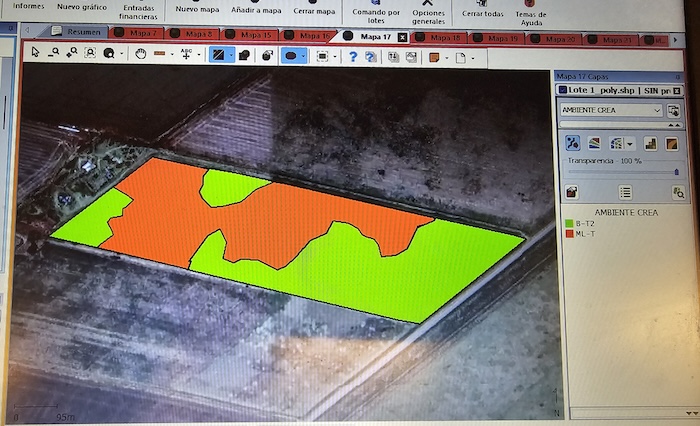Image resolution: width=700 pixels, height=426 pixels.
Task: Click the layer search magnifier icon
Action: [679, 192]
